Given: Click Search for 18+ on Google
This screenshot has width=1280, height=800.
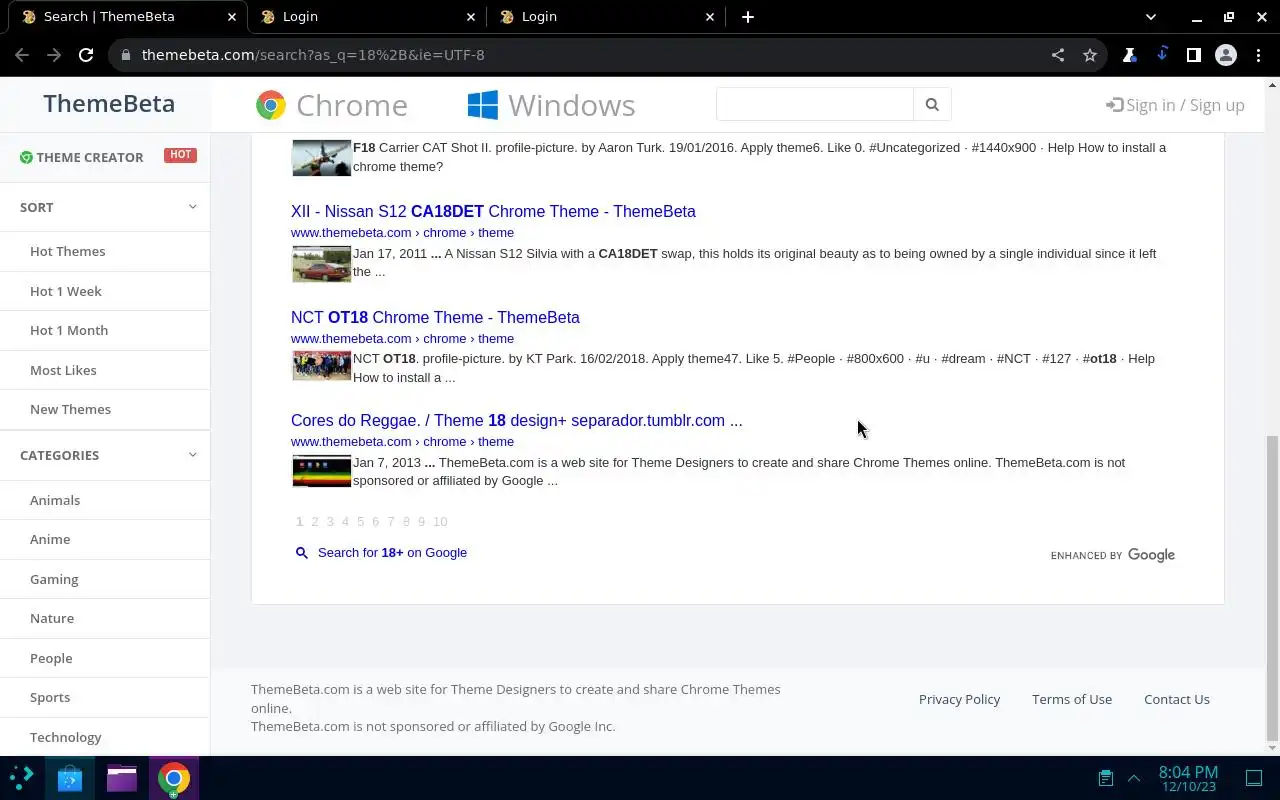Looking at the screenshot, I should click(x=392, y=553).
